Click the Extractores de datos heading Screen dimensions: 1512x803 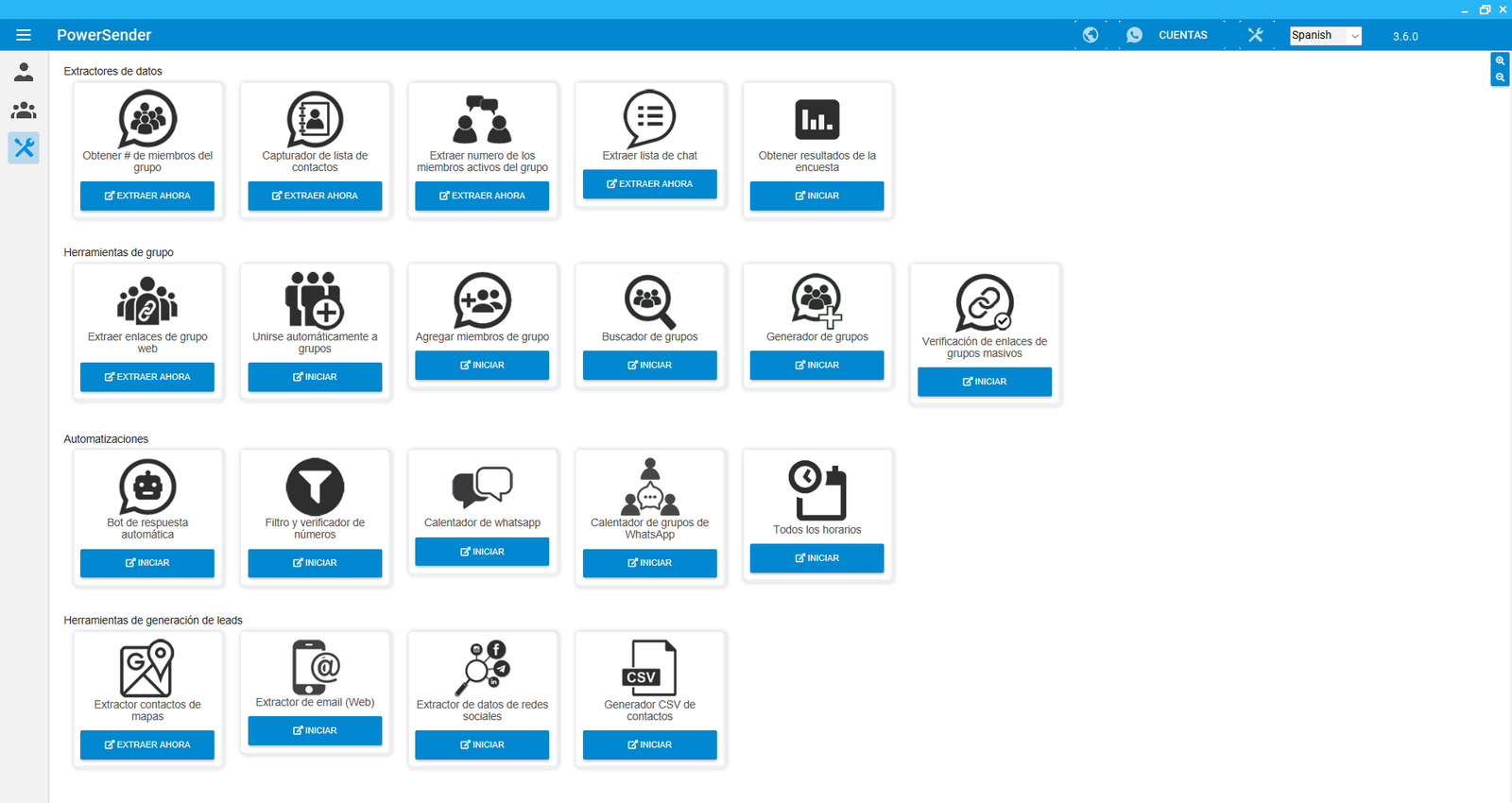[x=112, y=71]
